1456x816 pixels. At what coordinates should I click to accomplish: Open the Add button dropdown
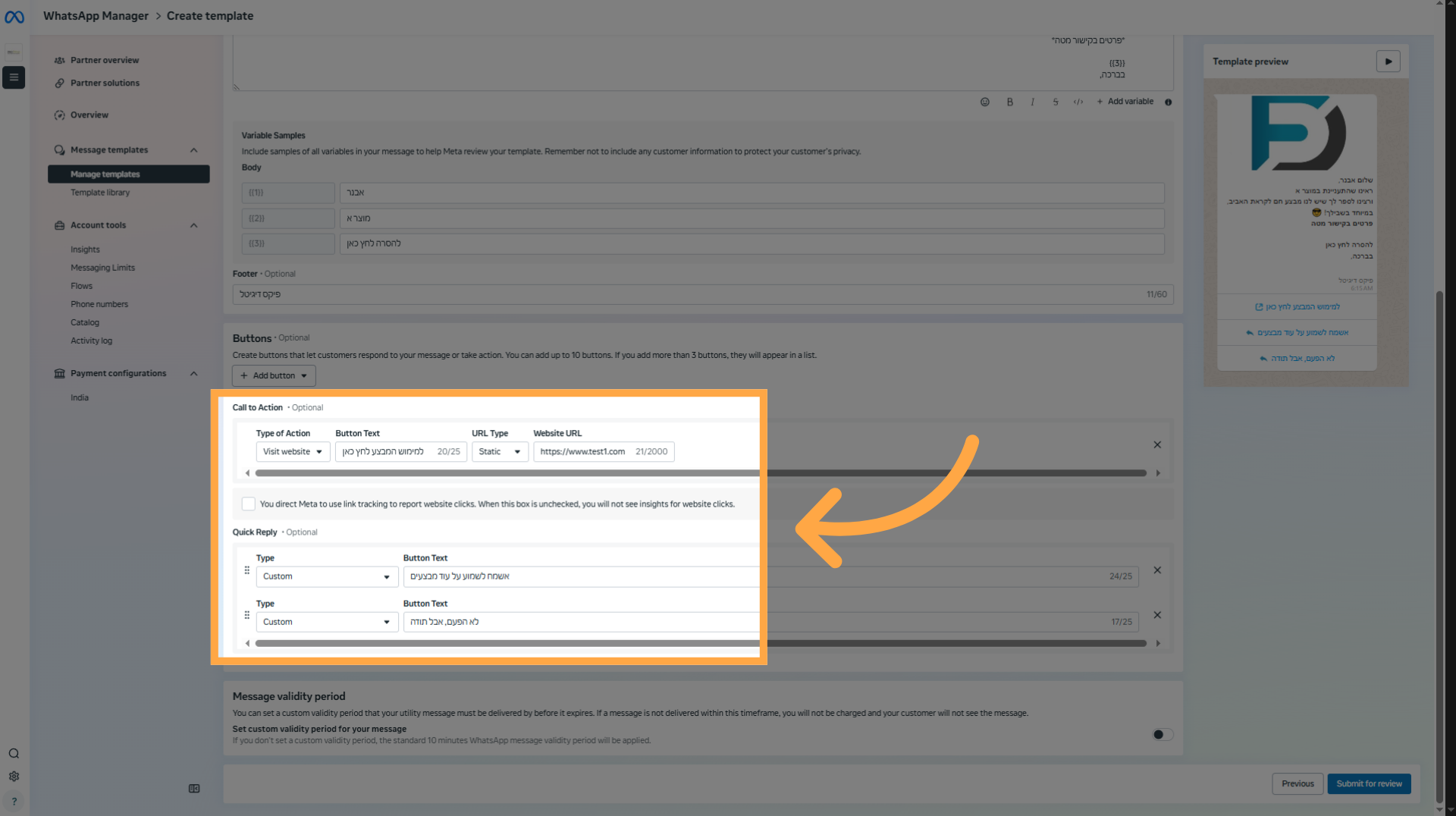click(274, 376)
